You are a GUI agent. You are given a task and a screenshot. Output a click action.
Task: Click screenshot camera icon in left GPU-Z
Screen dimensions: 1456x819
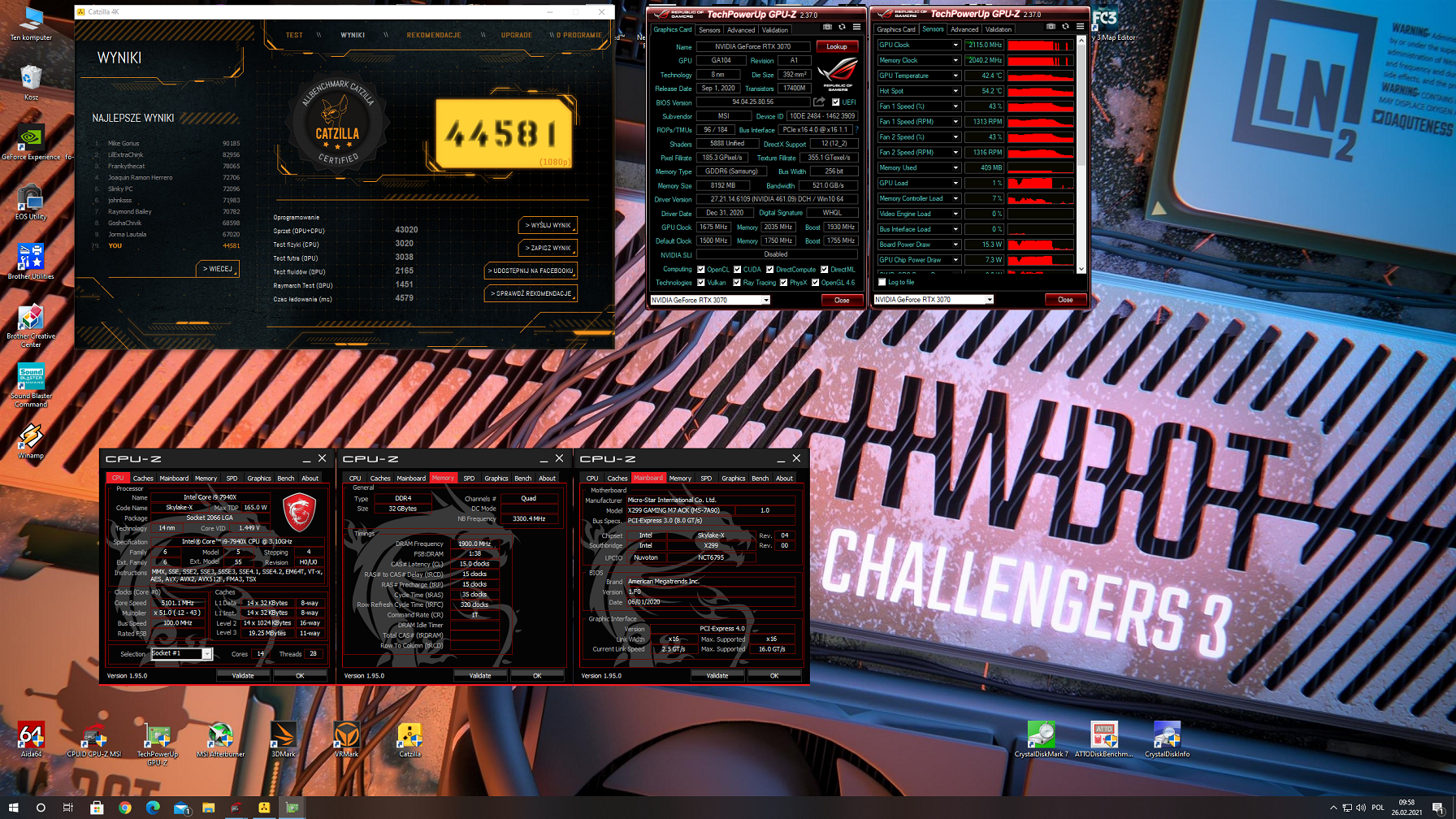click(x=827, y=28)
